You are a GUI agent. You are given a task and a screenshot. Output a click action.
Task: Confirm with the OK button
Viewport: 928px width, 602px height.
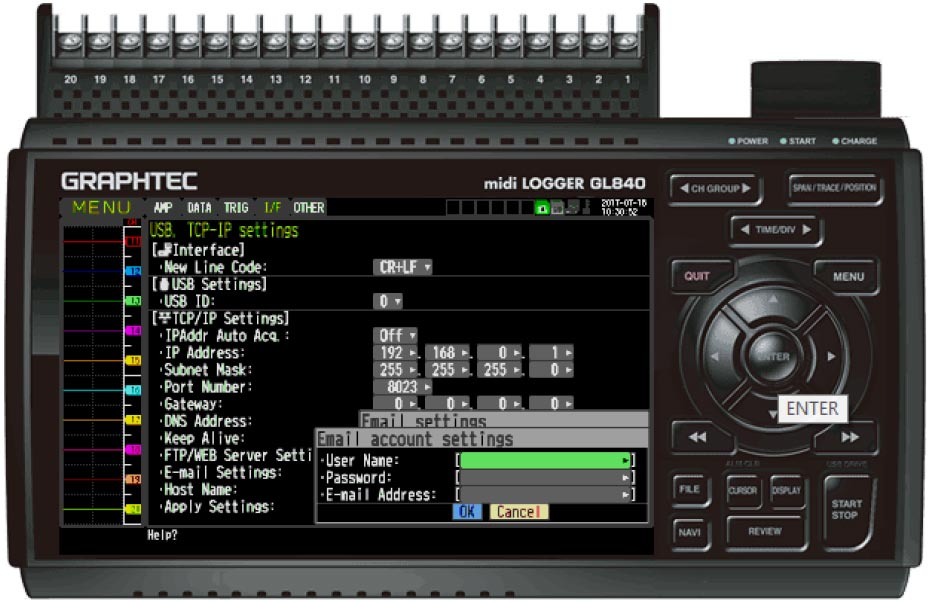(467, 512)
